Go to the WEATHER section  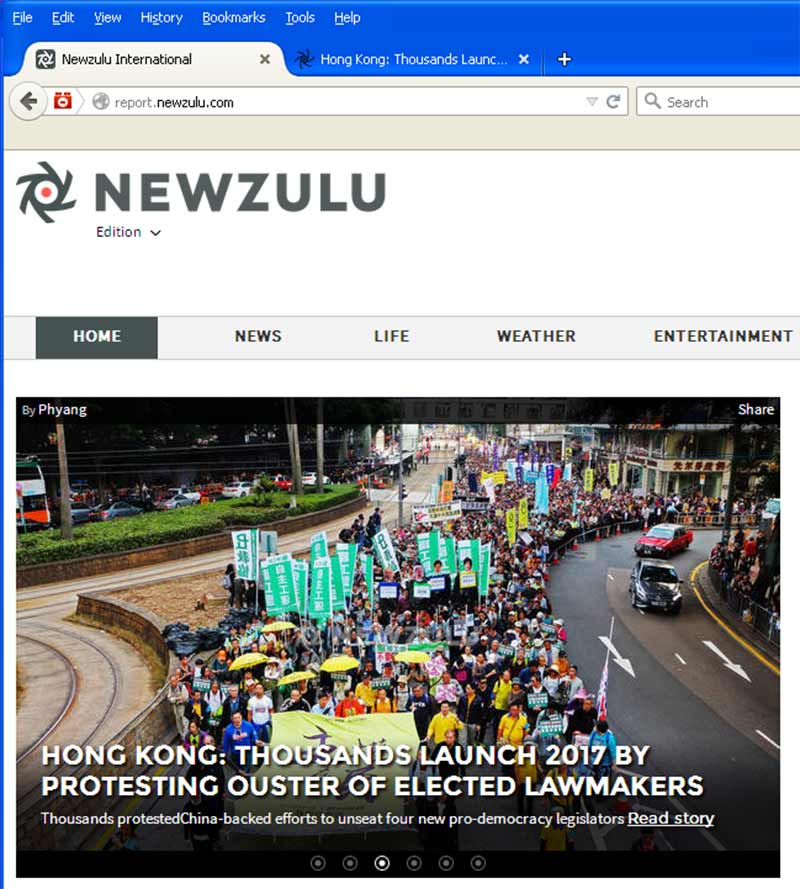pyautogui.click(x=536, y=336)
